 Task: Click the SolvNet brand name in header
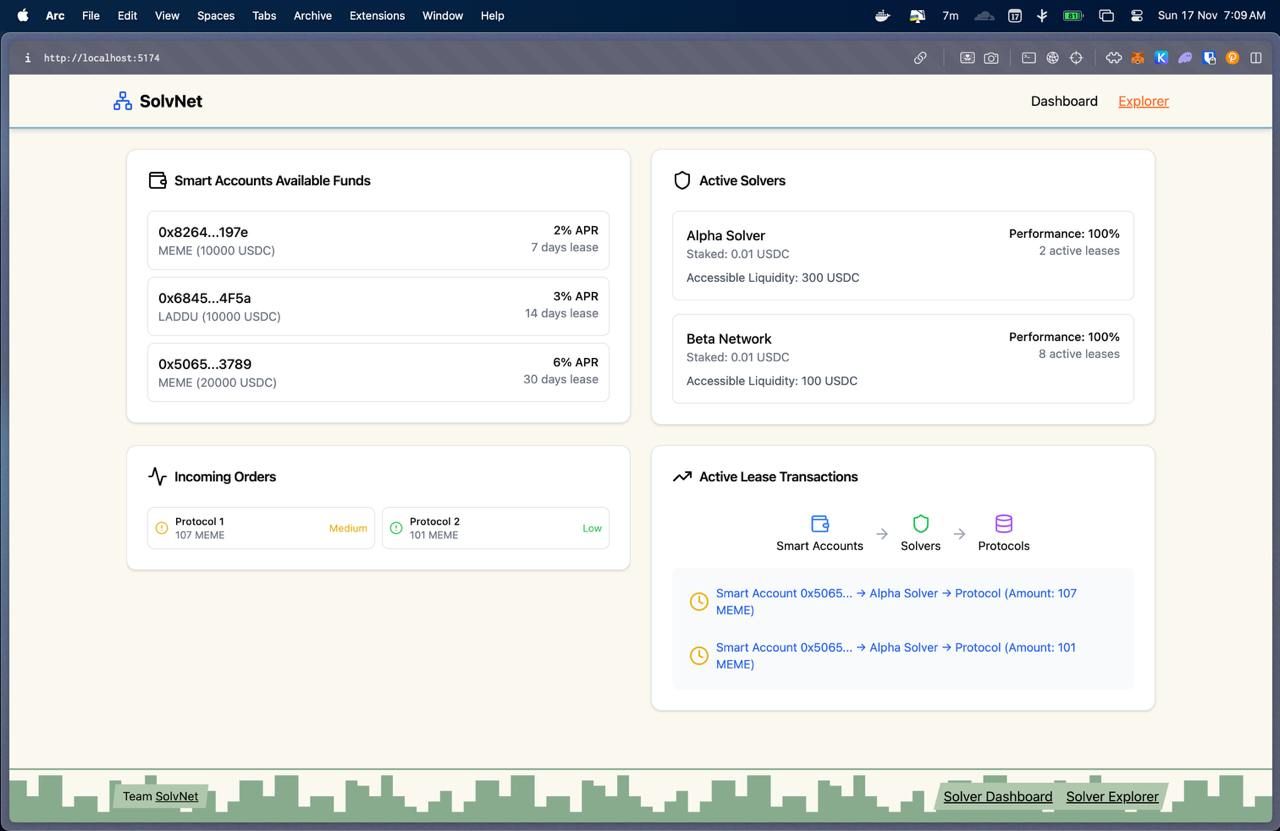tap(171, 101)
